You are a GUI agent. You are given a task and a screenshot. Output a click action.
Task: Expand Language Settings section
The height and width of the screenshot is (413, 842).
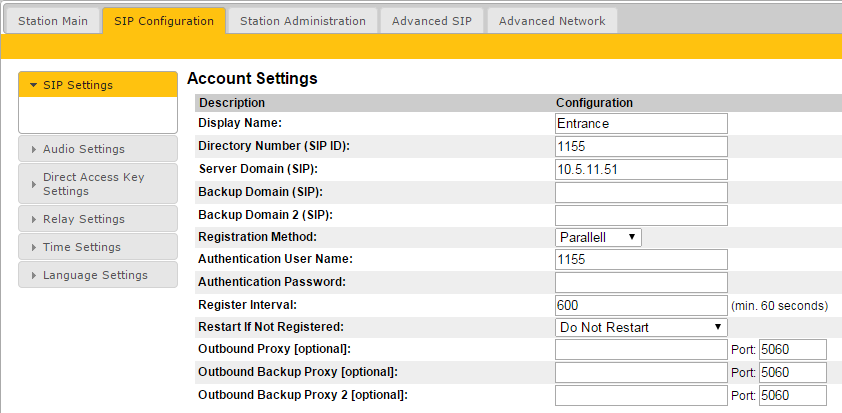click(x=97, y=275)
